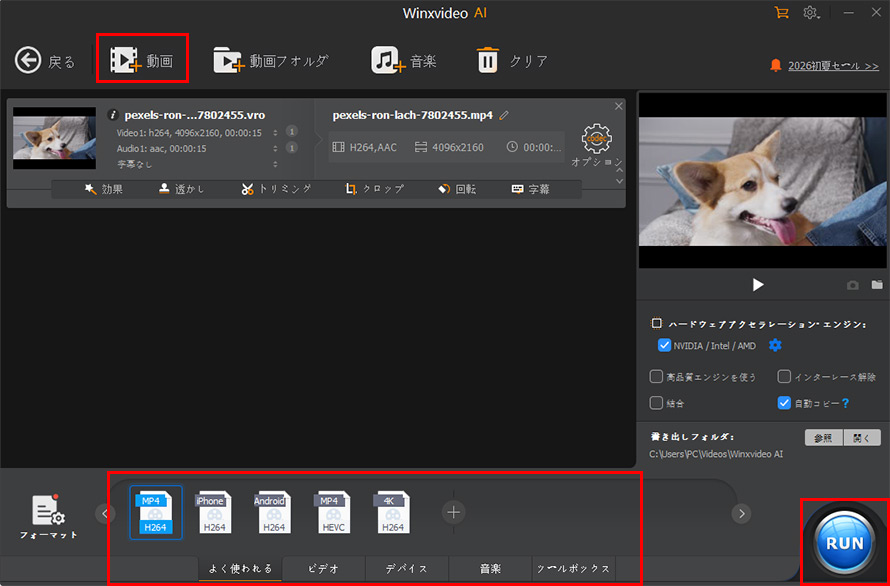Open 字幕 subtitle tool
Image resolution: width=890 pixels, height=586 pixels.
pyautogui.click(x=531, y=189)
